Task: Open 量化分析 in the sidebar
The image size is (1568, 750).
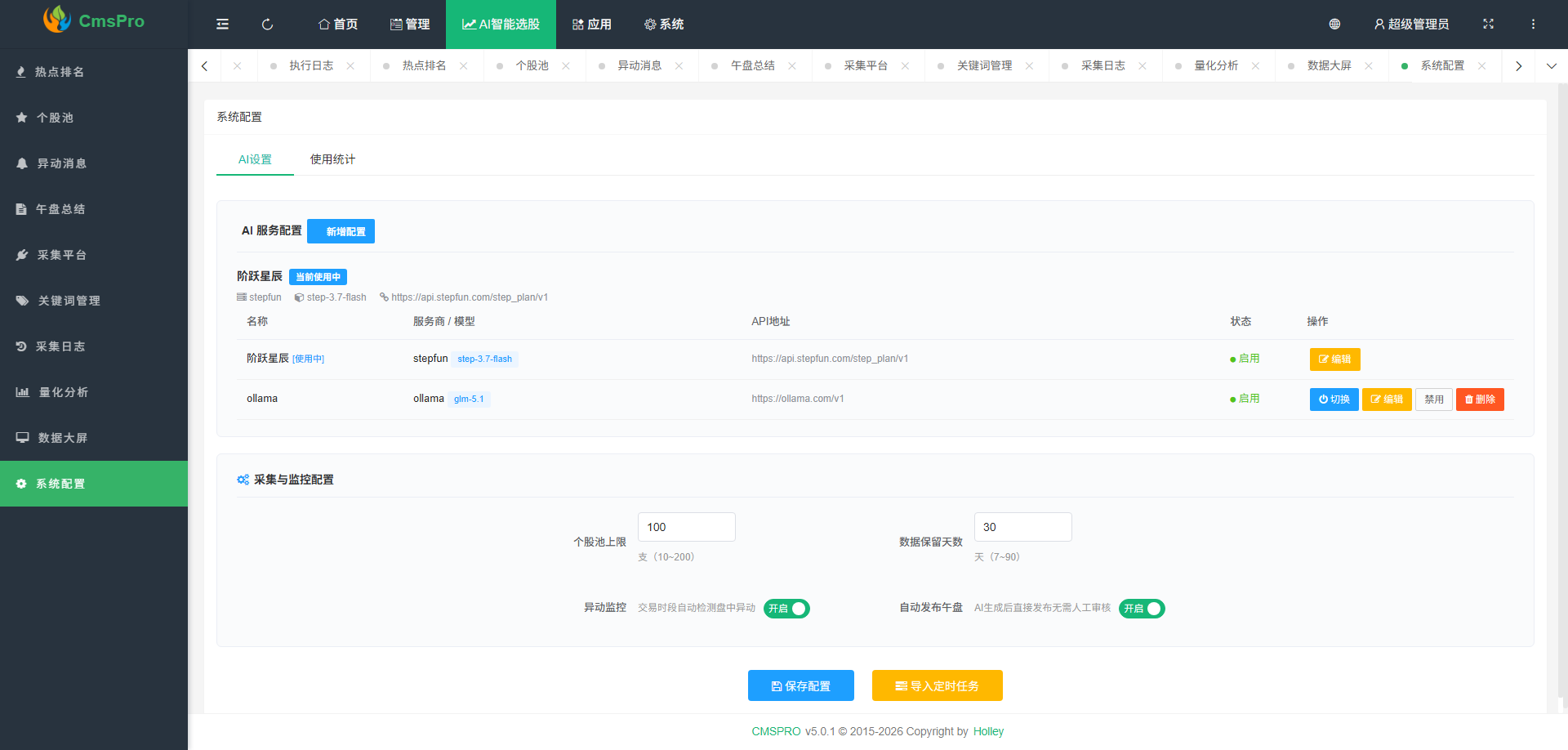Action: tap(94, 392)
